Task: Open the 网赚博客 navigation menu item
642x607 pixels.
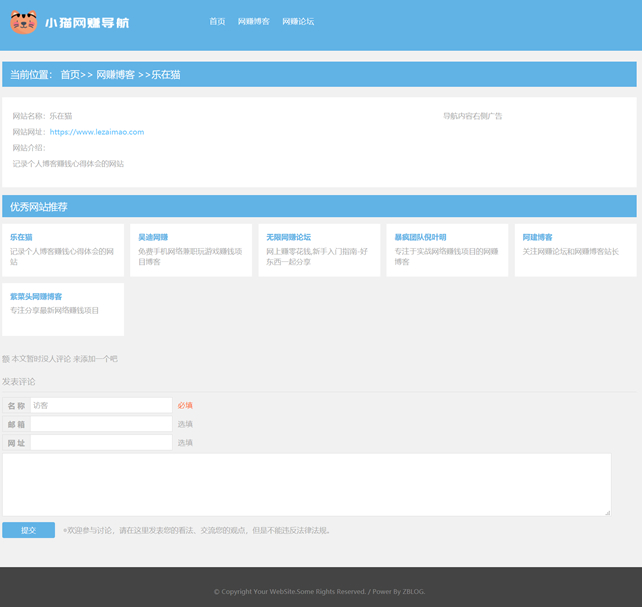Action: [x=253, y=21]
